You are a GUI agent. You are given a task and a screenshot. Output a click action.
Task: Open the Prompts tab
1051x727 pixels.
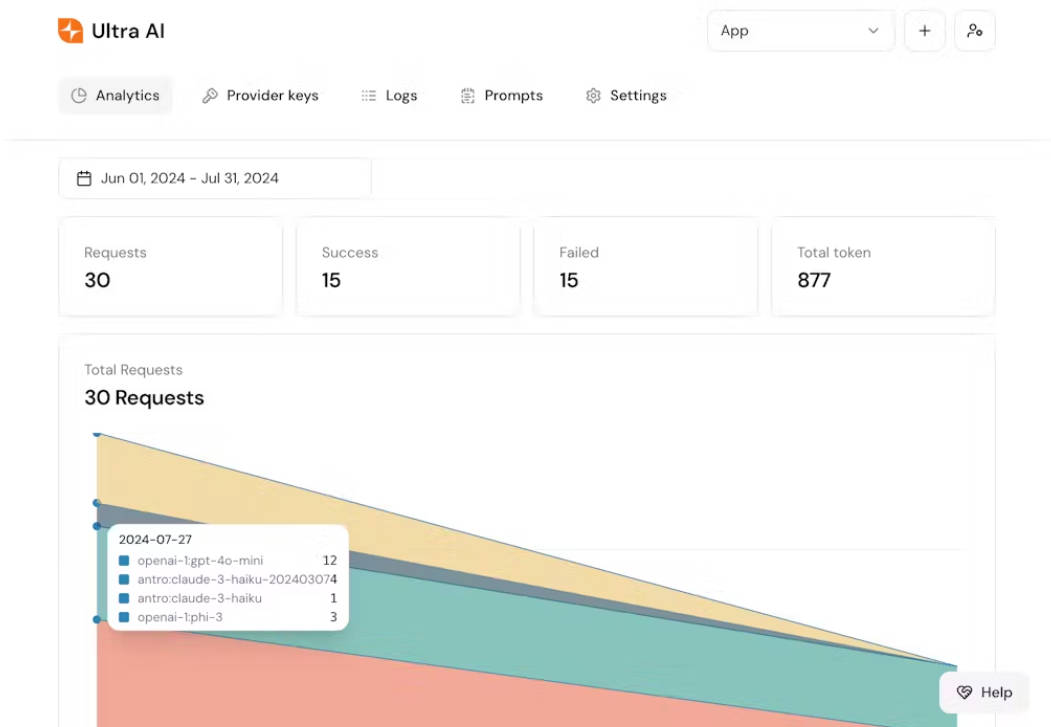[501, 96]
